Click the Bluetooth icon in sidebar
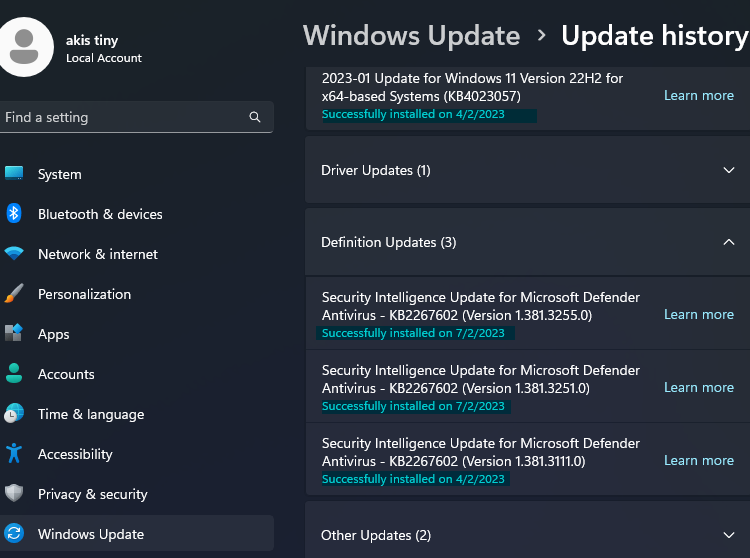The image size is (750, 558). tap(14, 213)
